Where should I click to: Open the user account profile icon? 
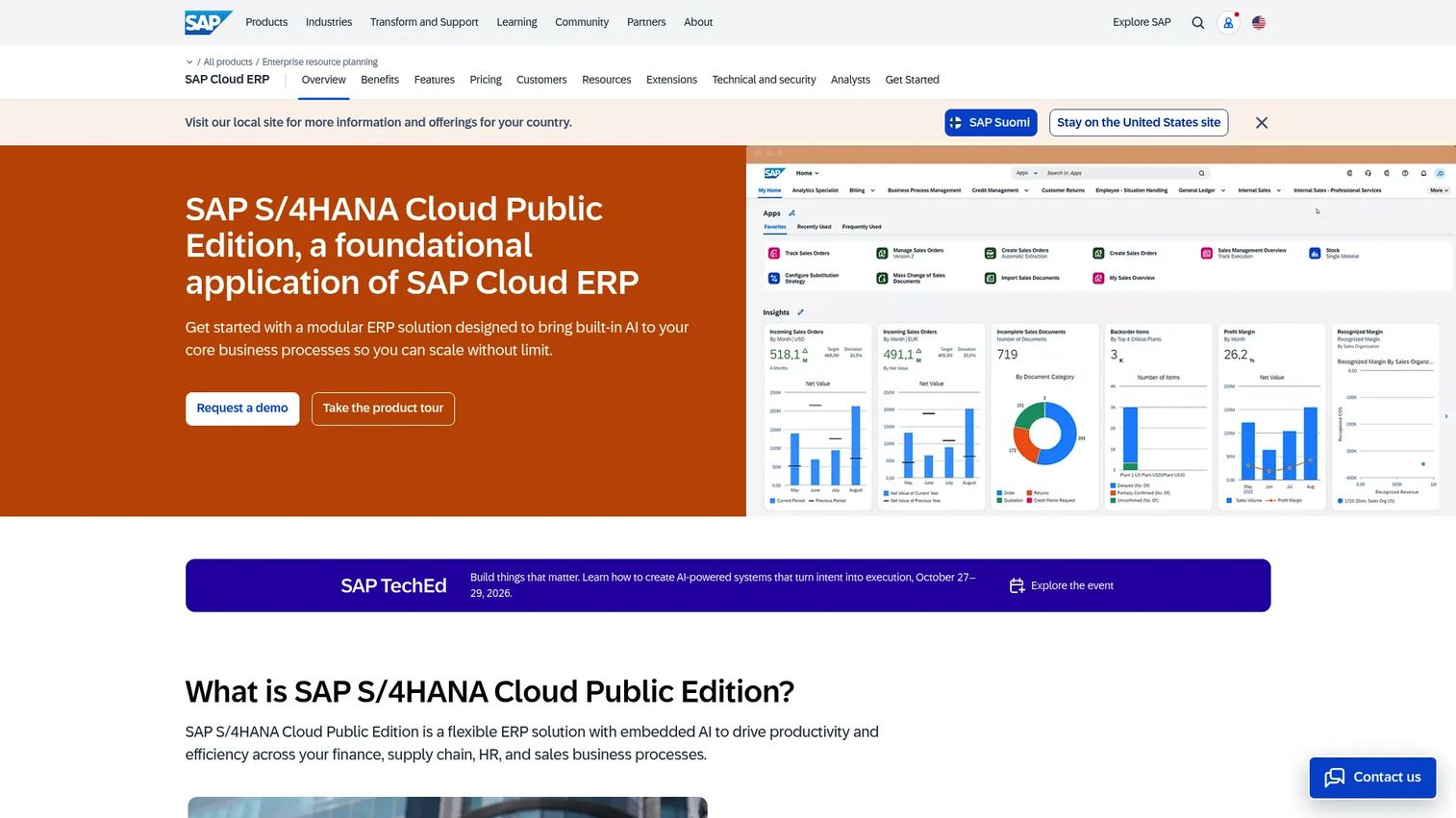[1228, 23]
